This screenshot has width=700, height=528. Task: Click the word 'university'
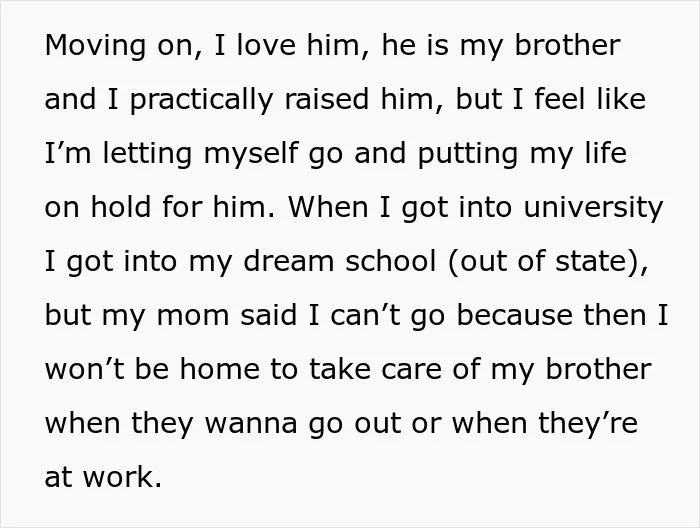click(x=593, y=208)
